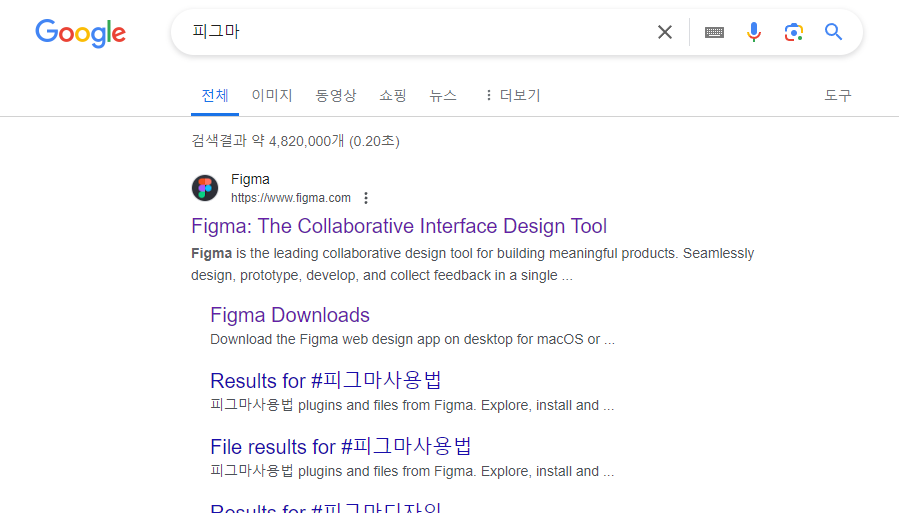The width and height of the screenshot is (899, 513).
Task: Switch to the 동영상 tab
Action: (336, 95)
